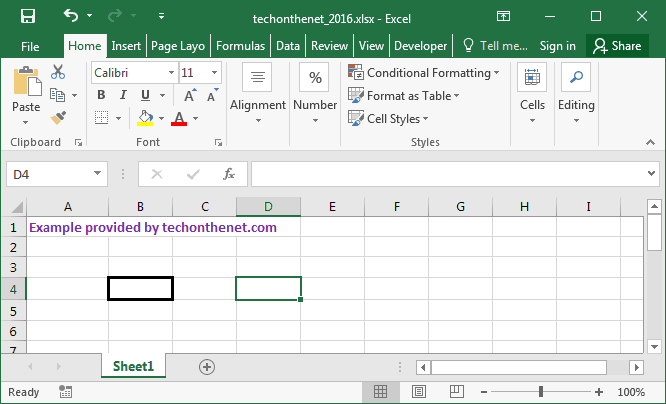Viewport: 666px width, 404px height.
Task: Open the Developer tab
Action: [x=420, y=46]
